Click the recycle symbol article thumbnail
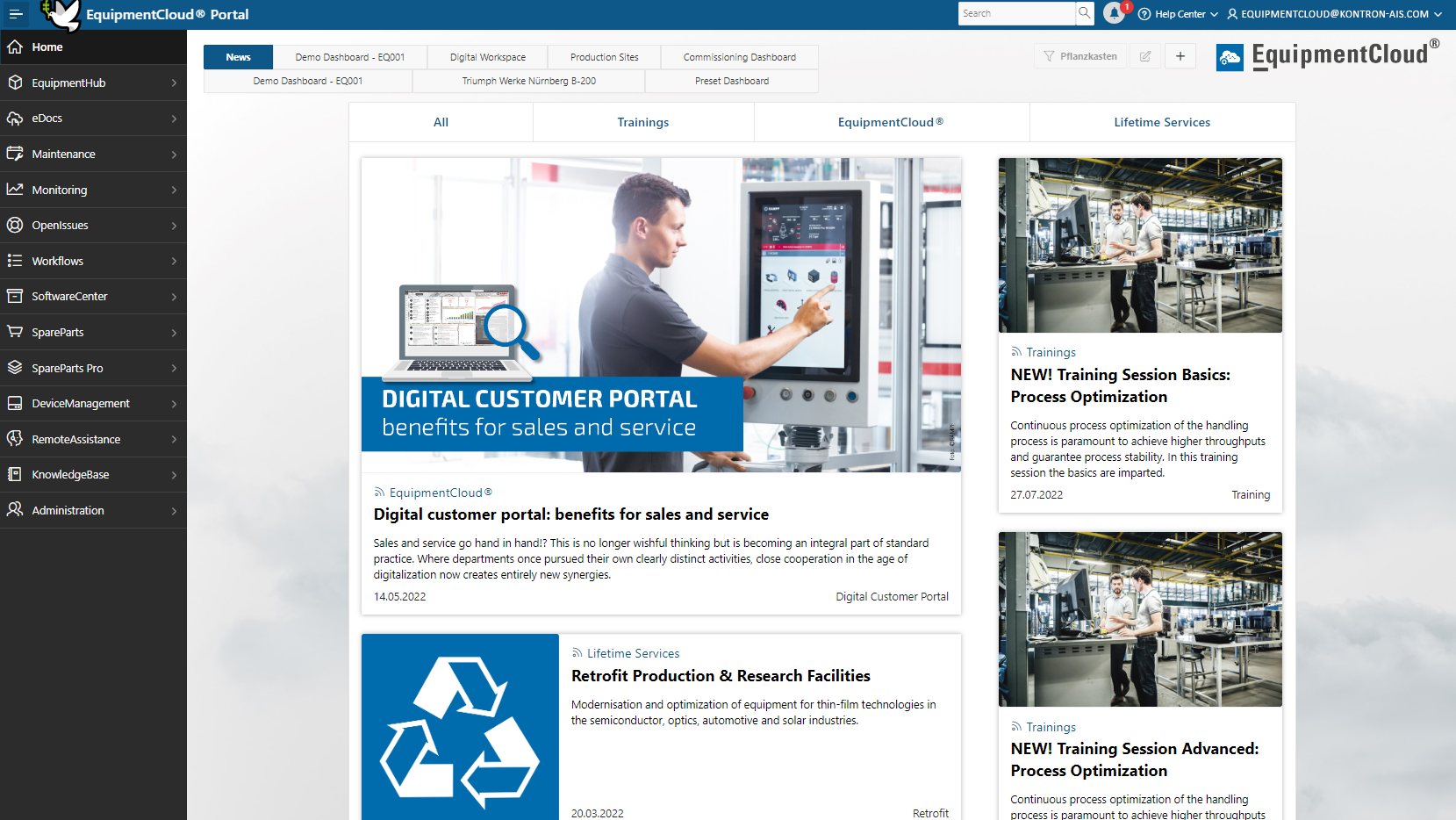1456x820 pixels. pos(460,729)
